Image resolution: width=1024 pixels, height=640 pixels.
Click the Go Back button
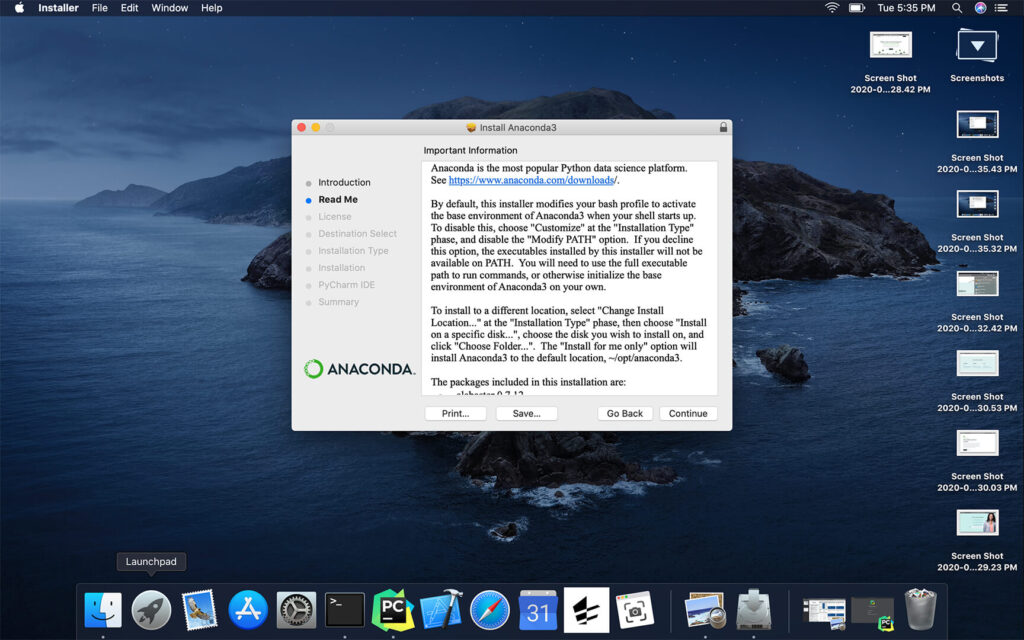[x=624, y=413]
